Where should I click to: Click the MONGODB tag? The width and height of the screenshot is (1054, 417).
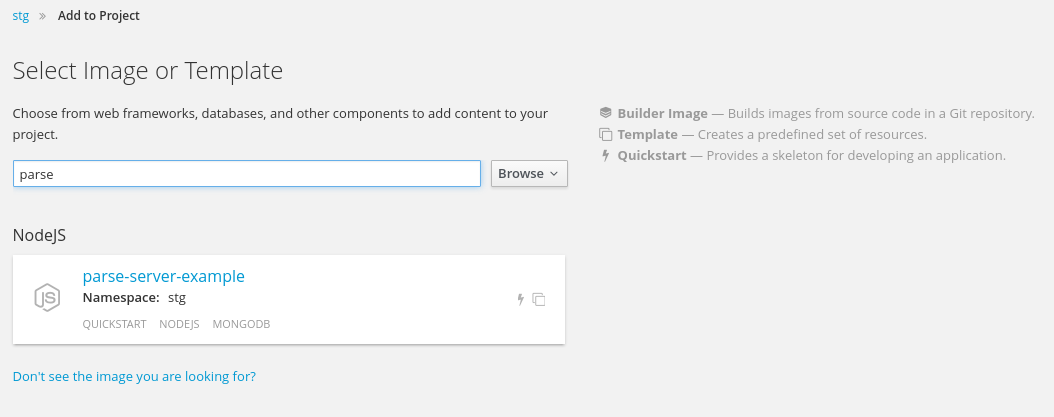pos(241,324)
